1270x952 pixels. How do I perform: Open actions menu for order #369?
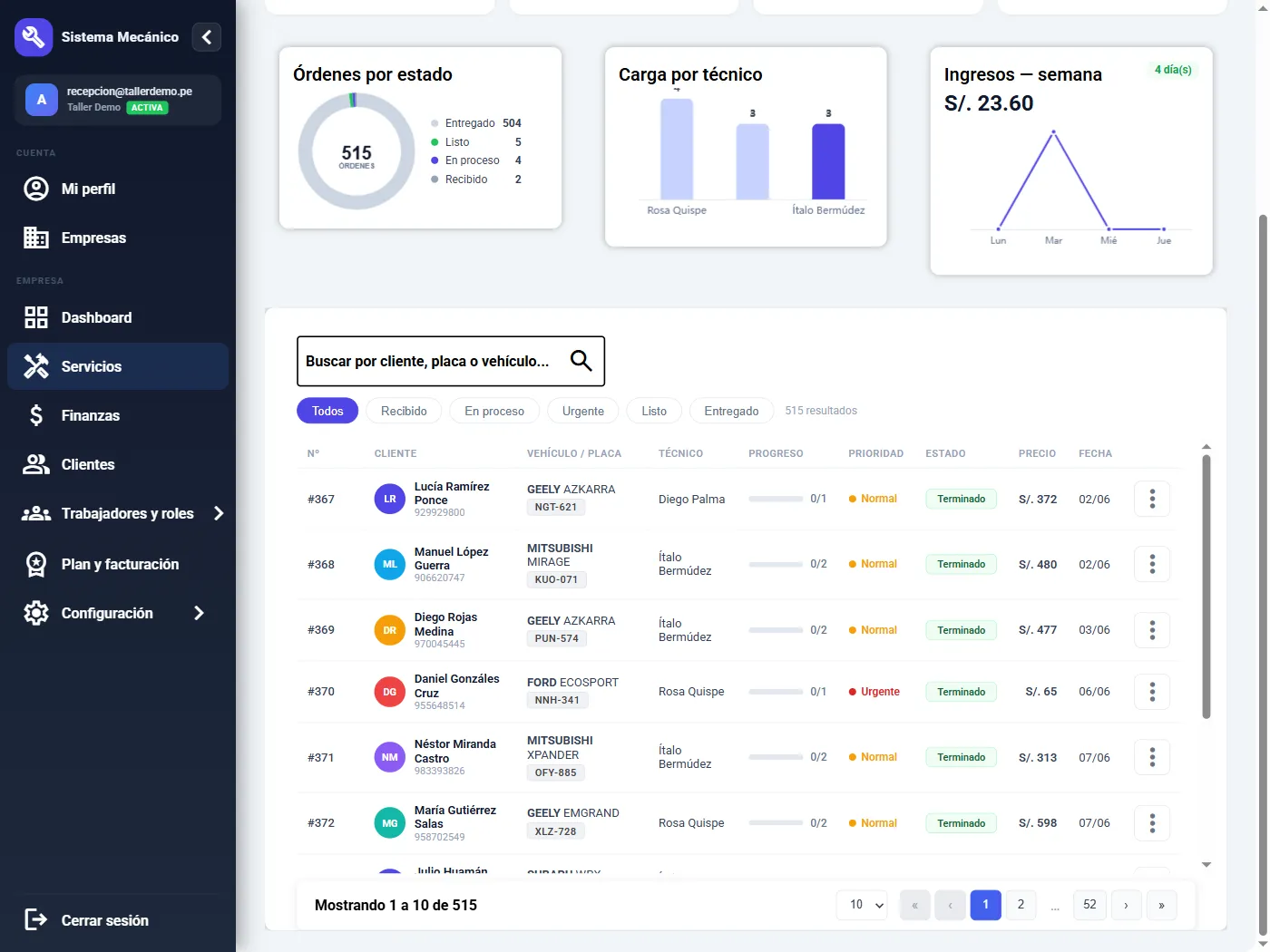click(x=1152, y=630)
